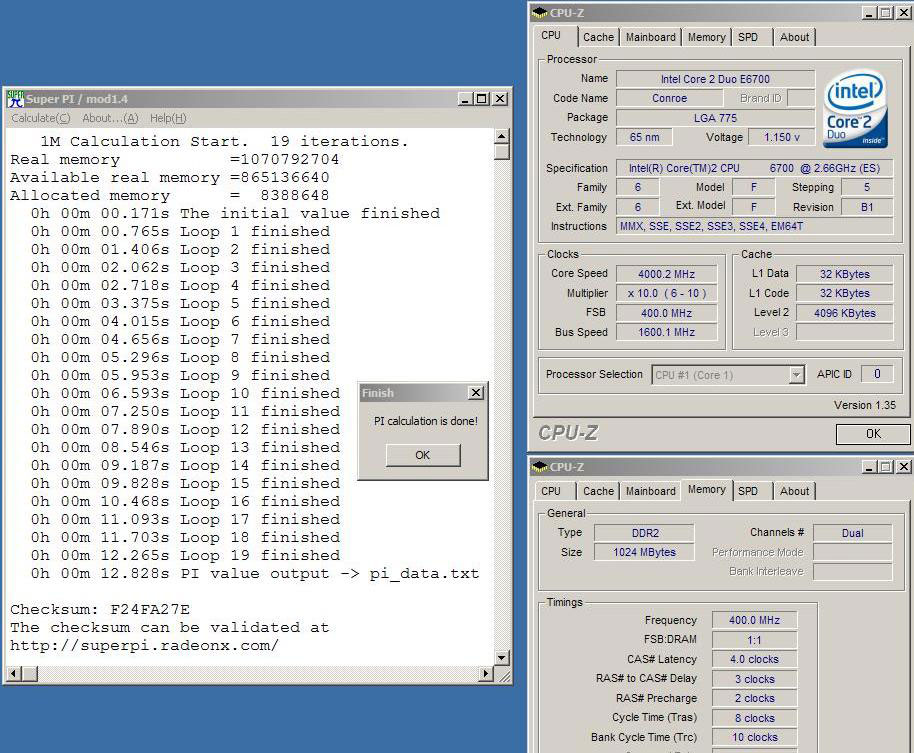Click Level 2 cache value 4096 KBytes

tap(845, 313)
